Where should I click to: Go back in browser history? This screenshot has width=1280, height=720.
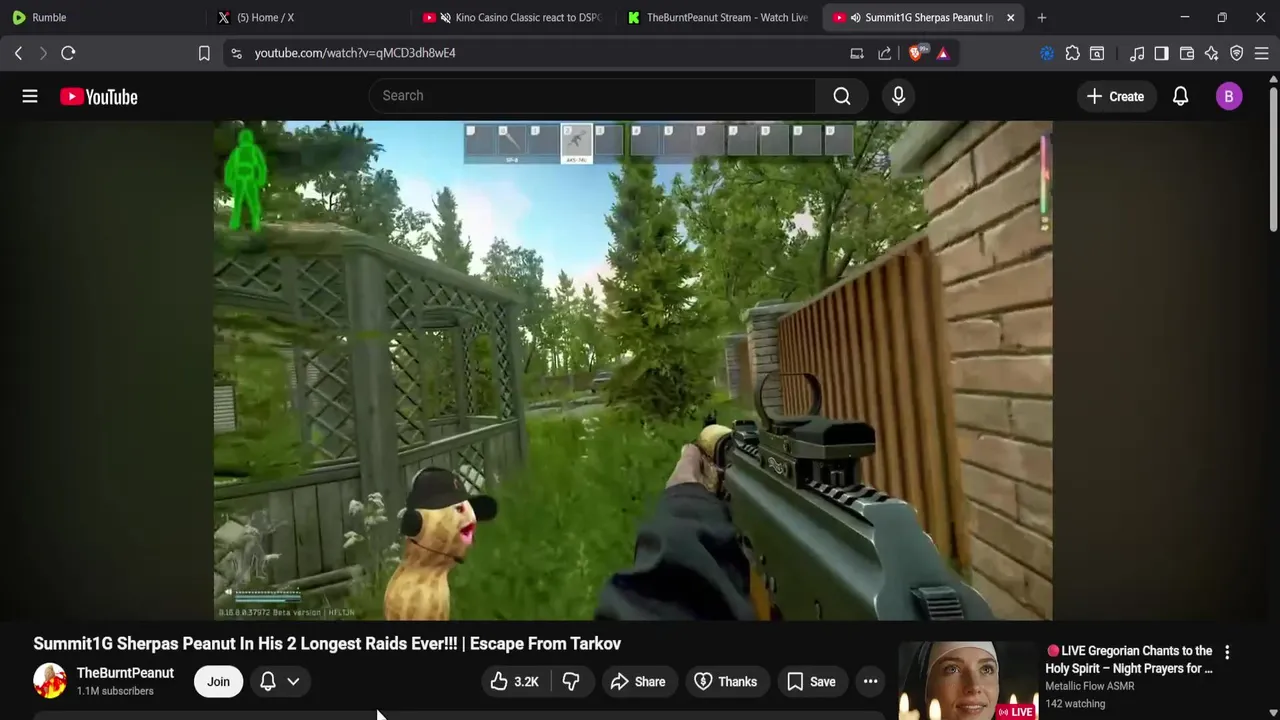pos(18,53)
